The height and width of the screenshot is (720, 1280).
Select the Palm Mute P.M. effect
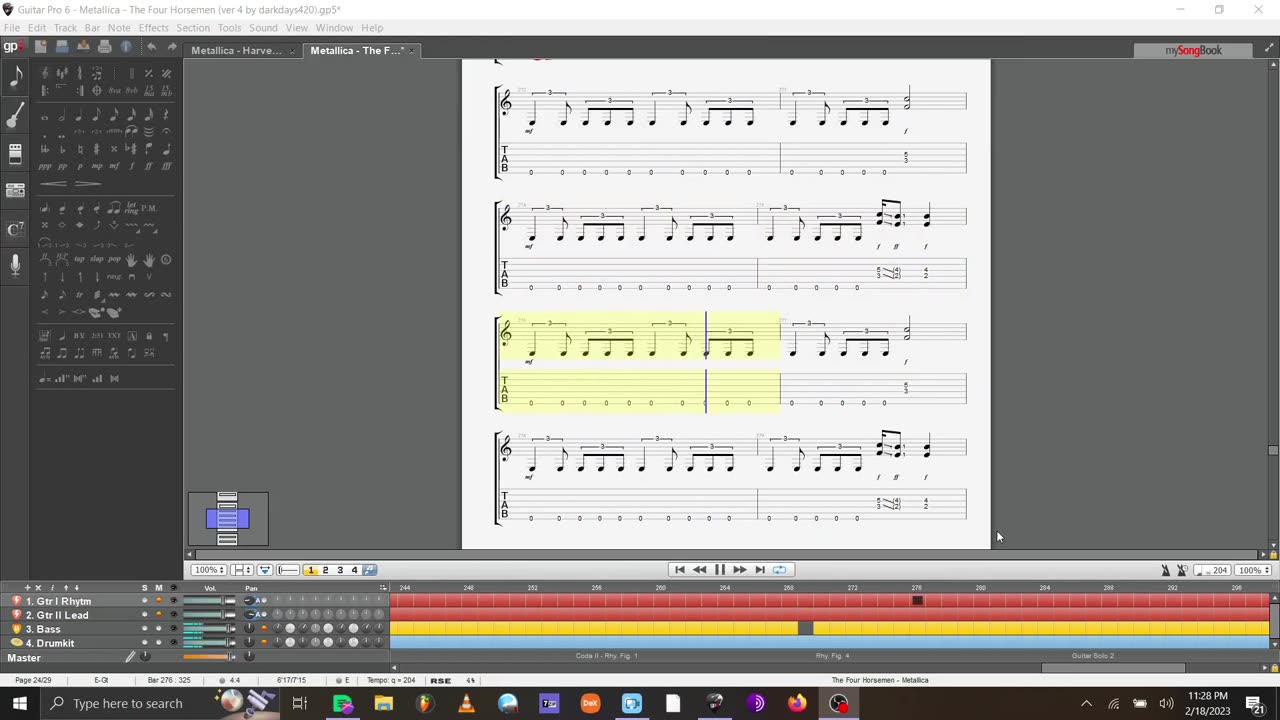tap(149, 208)
